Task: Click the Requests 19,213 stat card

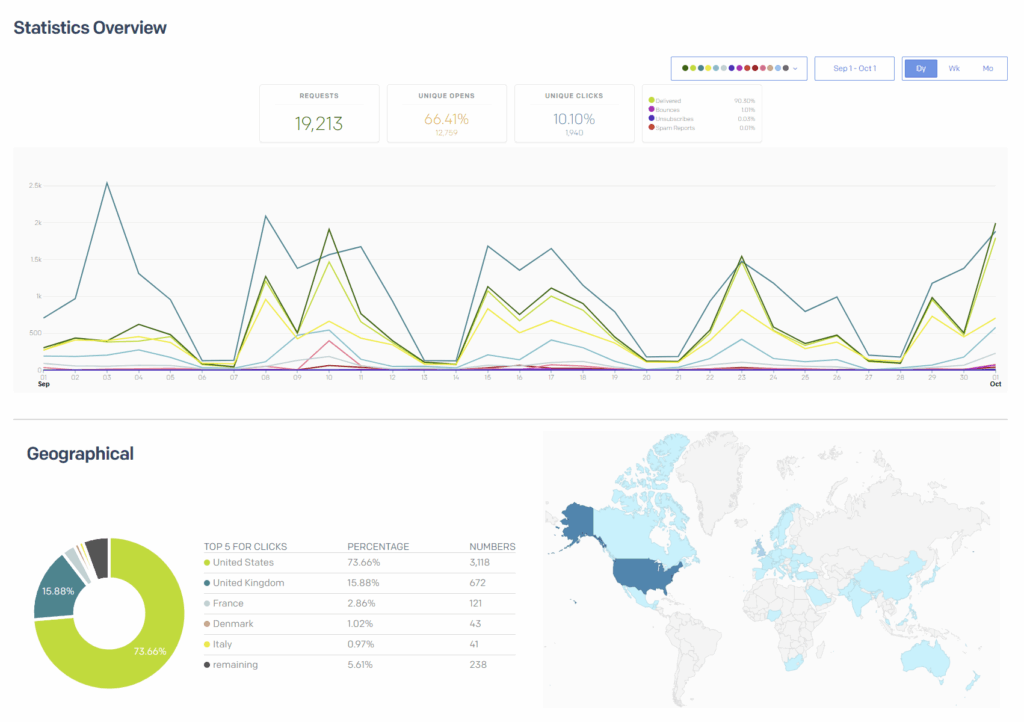Action: (x=319, y=113)
